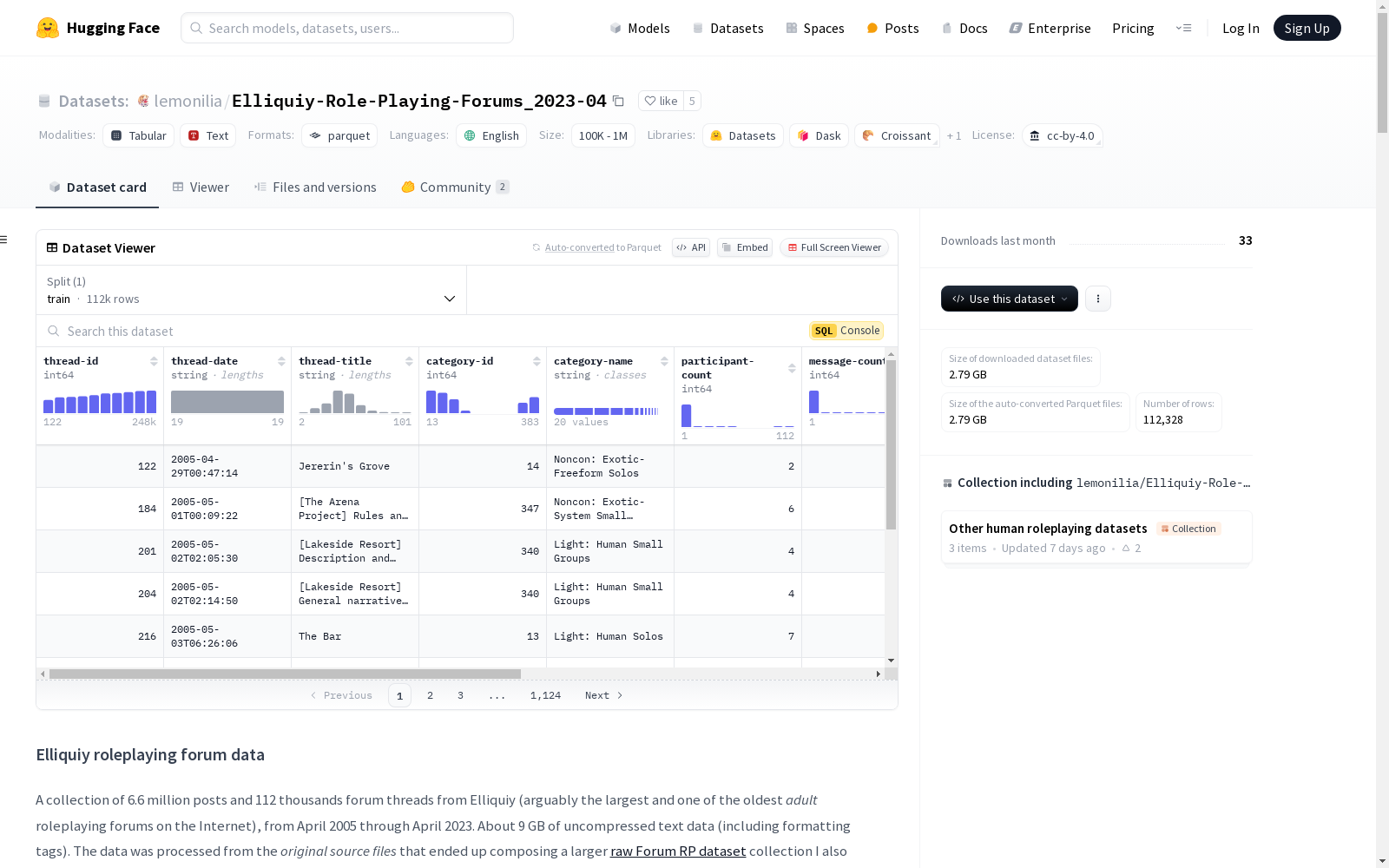The image size is (1389, 868).
Task: Open the SQL Console
Action: [x=846, y=331]
